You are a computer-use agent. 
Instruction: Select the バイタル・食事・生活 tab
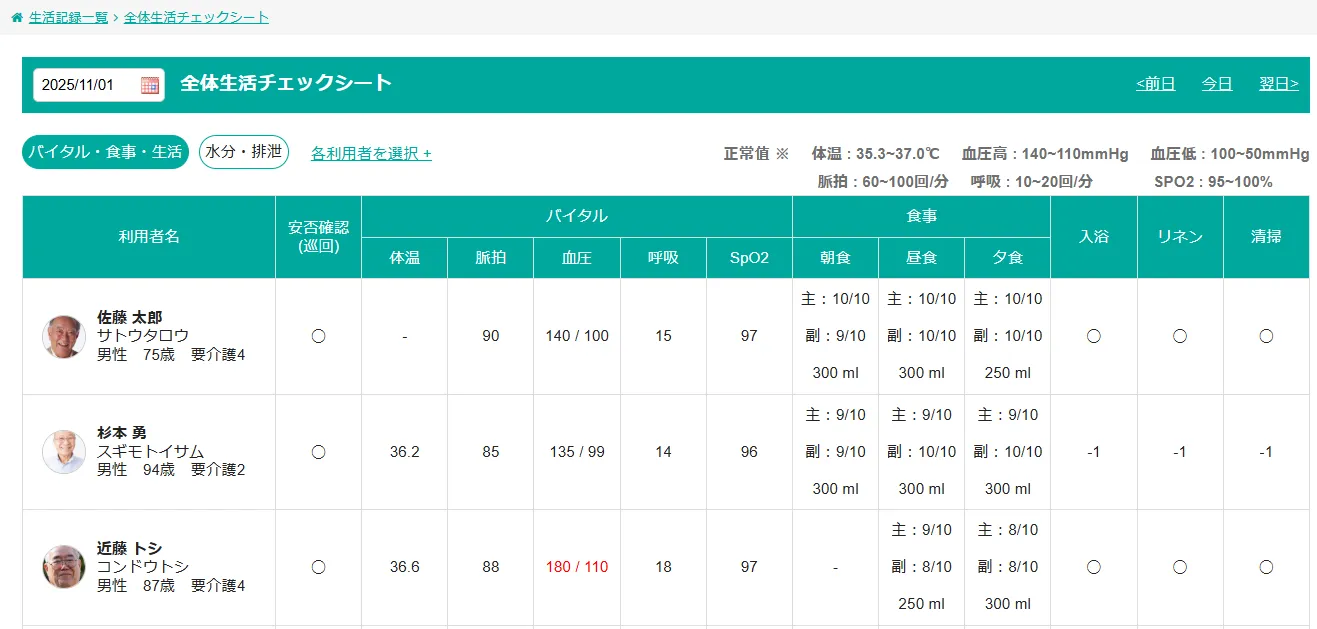coord(105,152)
